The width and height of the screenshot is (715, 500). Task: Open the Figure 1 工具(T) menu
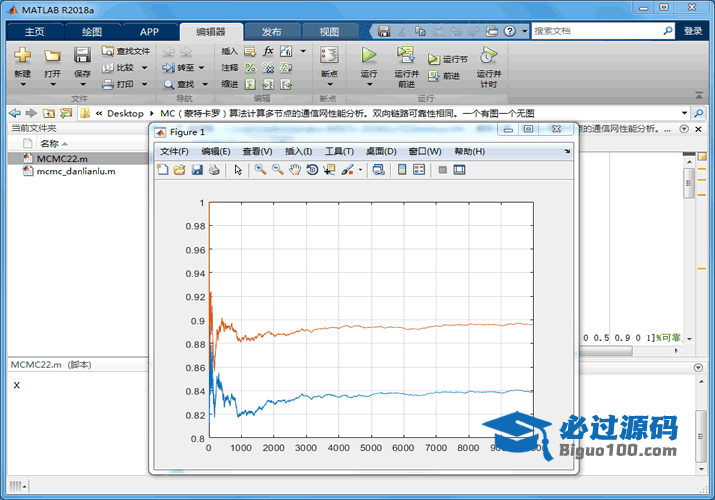(339, 151)
